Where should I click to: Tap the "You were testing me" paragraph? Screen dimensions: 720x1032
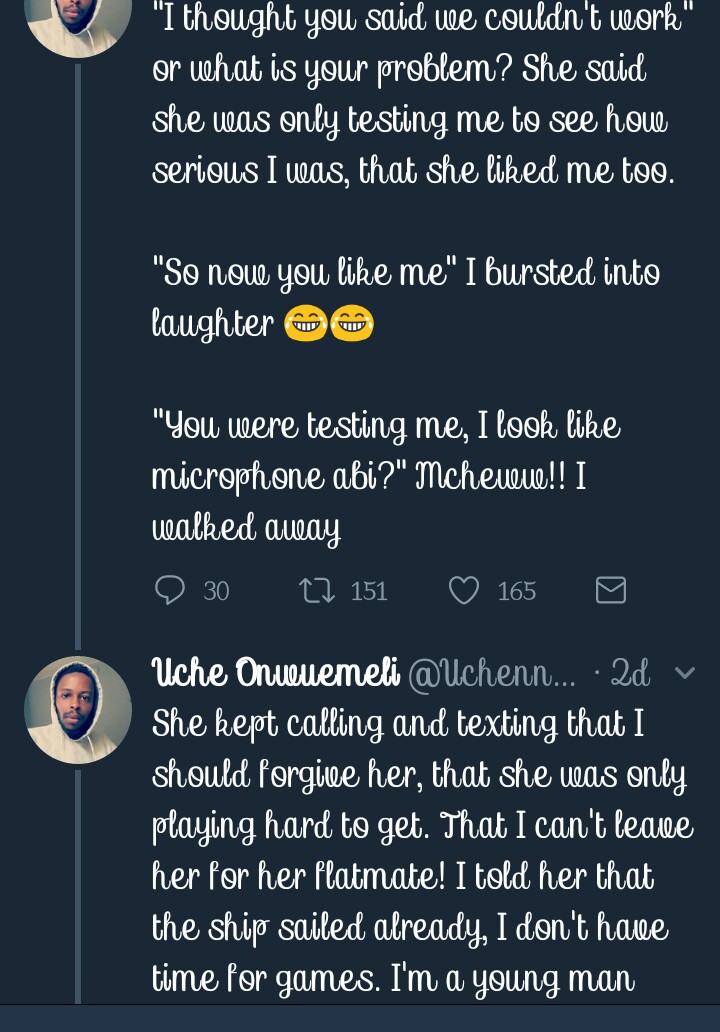tap(385, 476)
